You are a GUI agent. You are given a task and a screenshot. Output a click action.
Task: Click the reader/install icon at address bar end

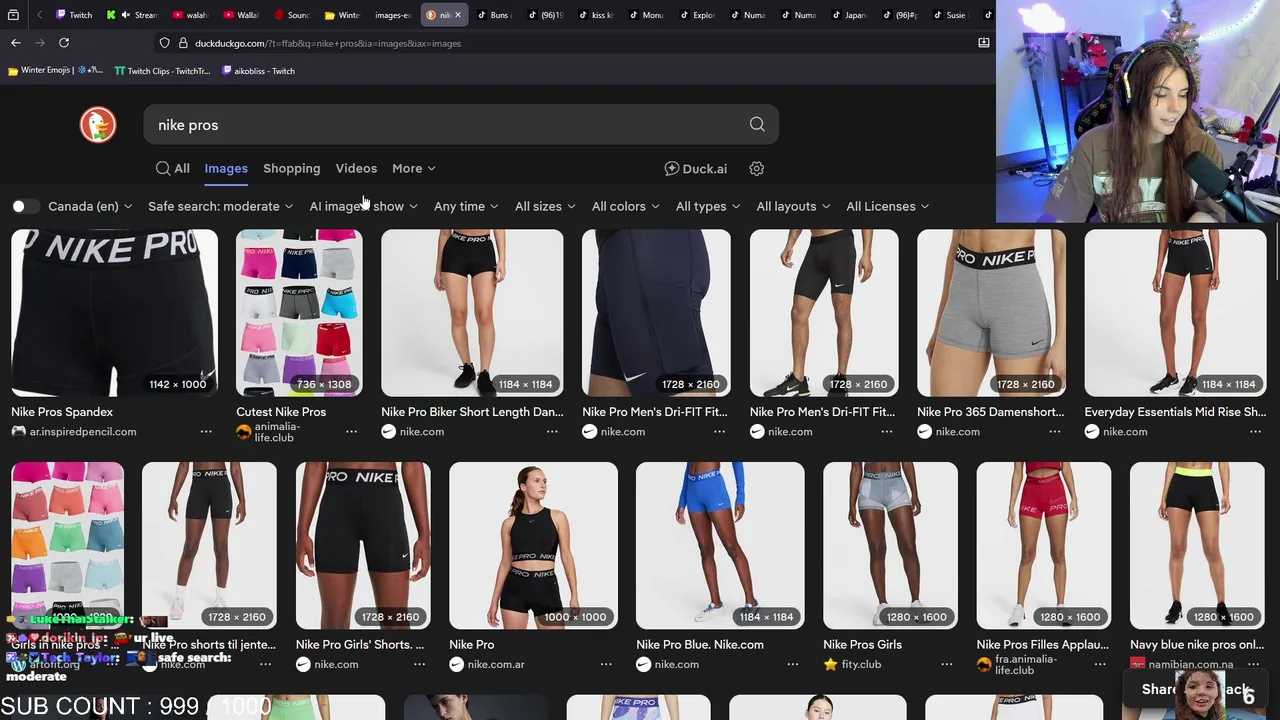click(984, 43)
